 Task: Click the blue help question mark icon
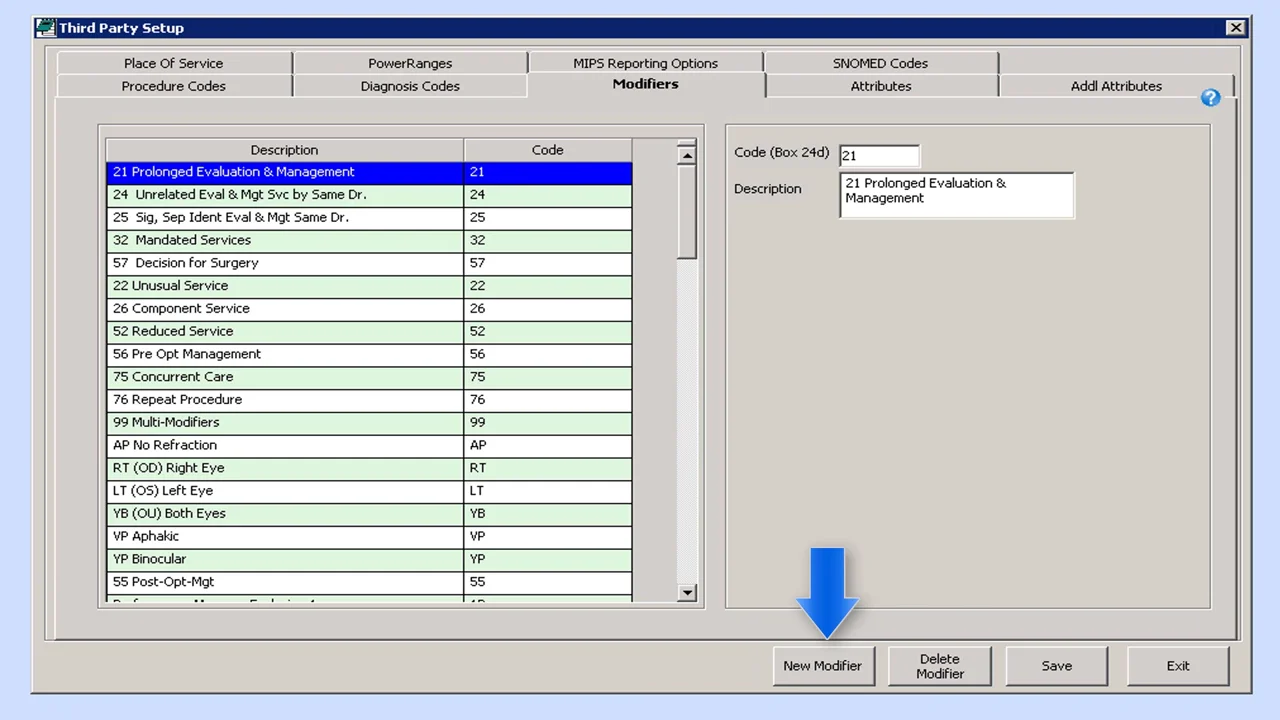1210,98
